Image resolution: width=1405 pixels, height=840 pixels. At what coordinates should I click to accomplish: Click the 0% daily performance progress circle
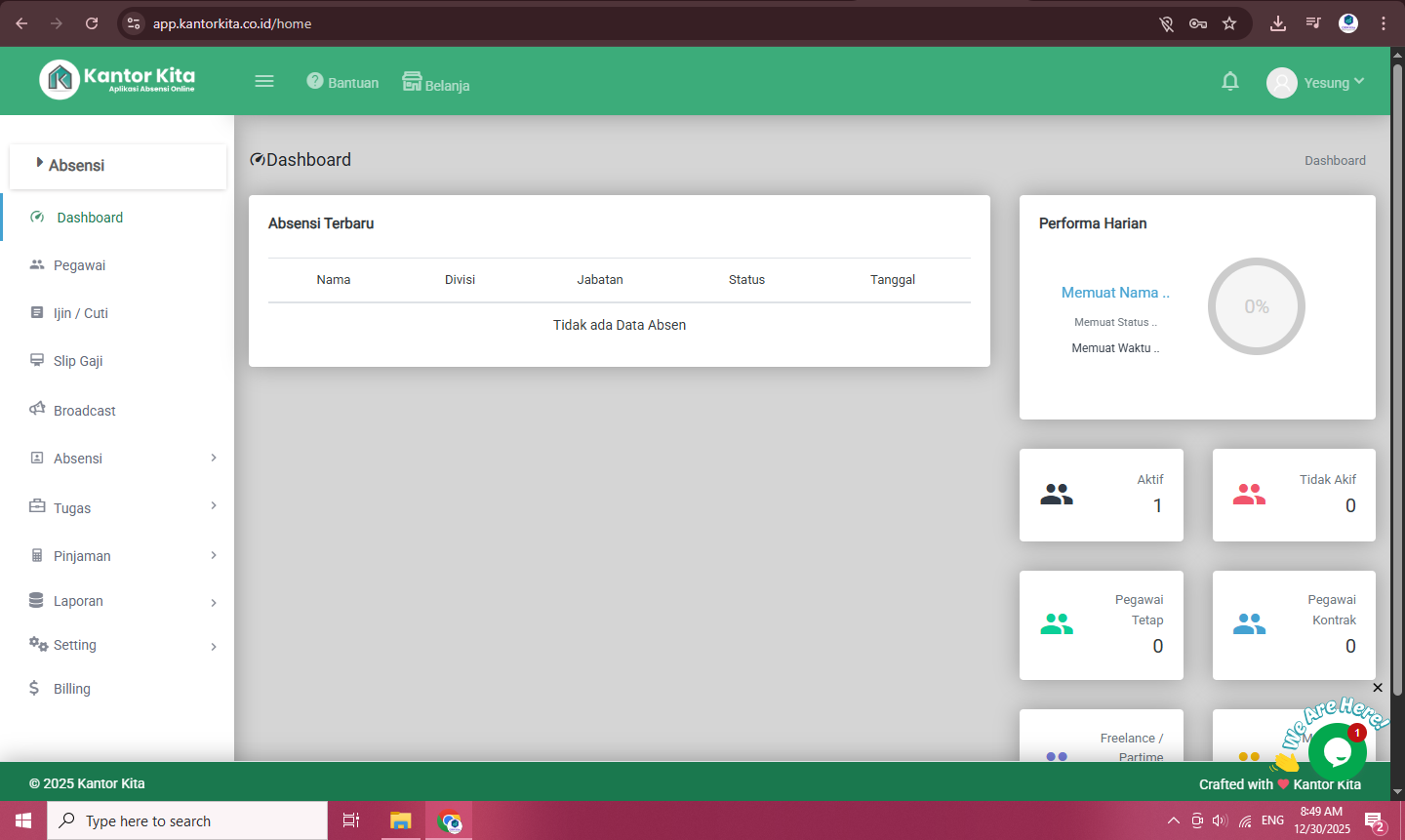[x=1256, y=306]
